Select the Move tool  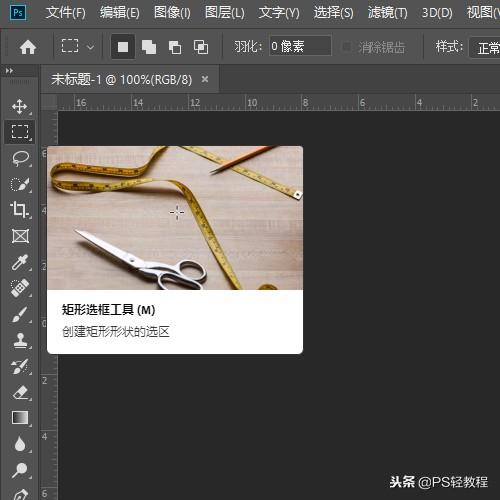(19, 106)
